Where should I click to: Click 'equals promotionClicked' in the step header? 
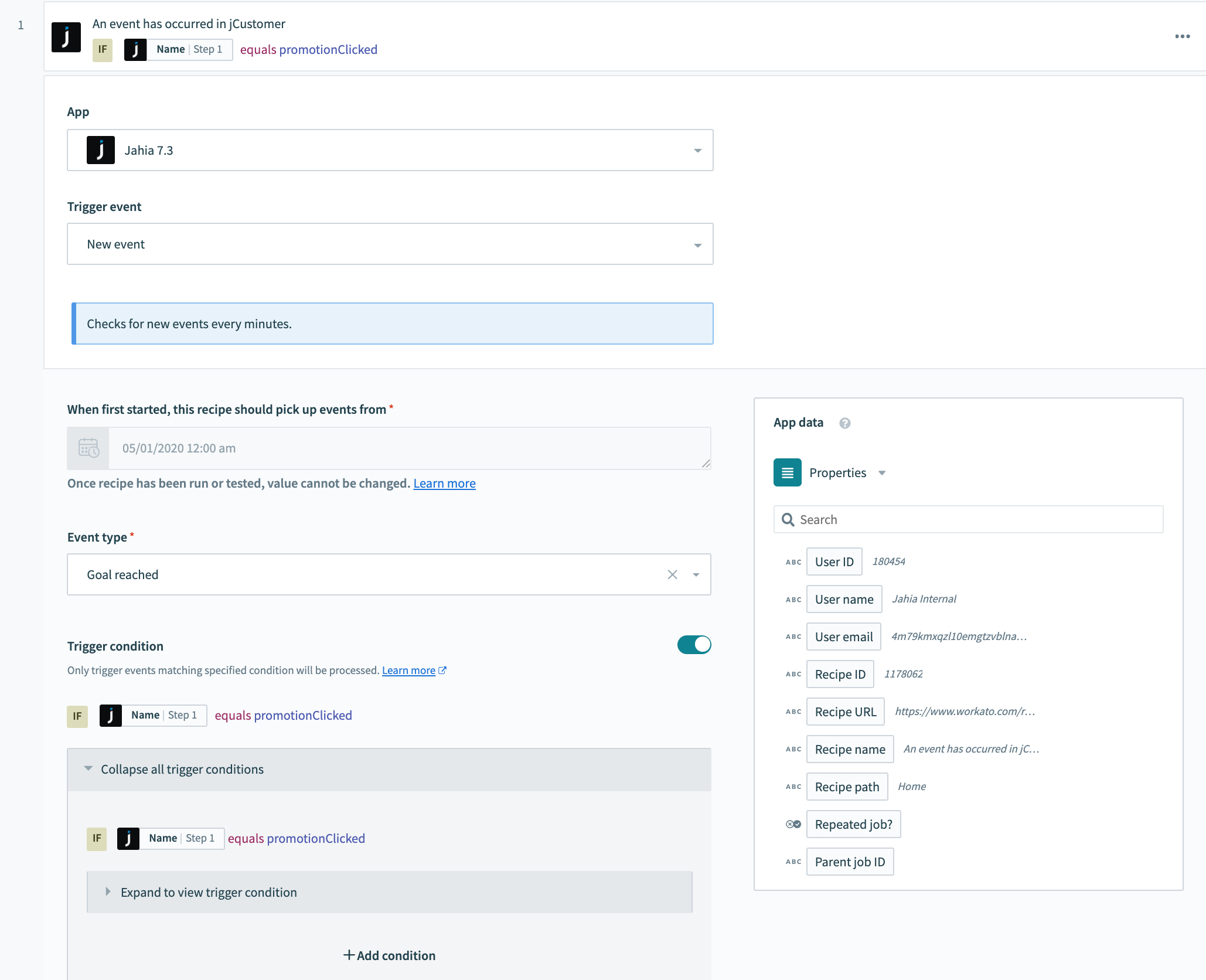coord(309,50)
